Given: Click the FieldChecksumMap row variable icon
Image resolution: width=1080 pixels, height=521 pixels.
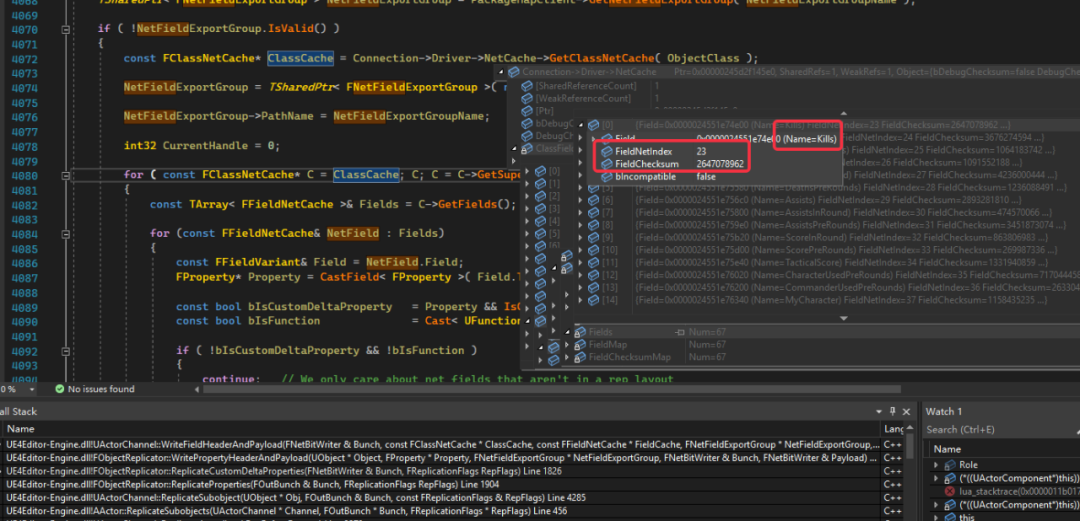Looking at the screenshot, I should [x=579, y=357].
